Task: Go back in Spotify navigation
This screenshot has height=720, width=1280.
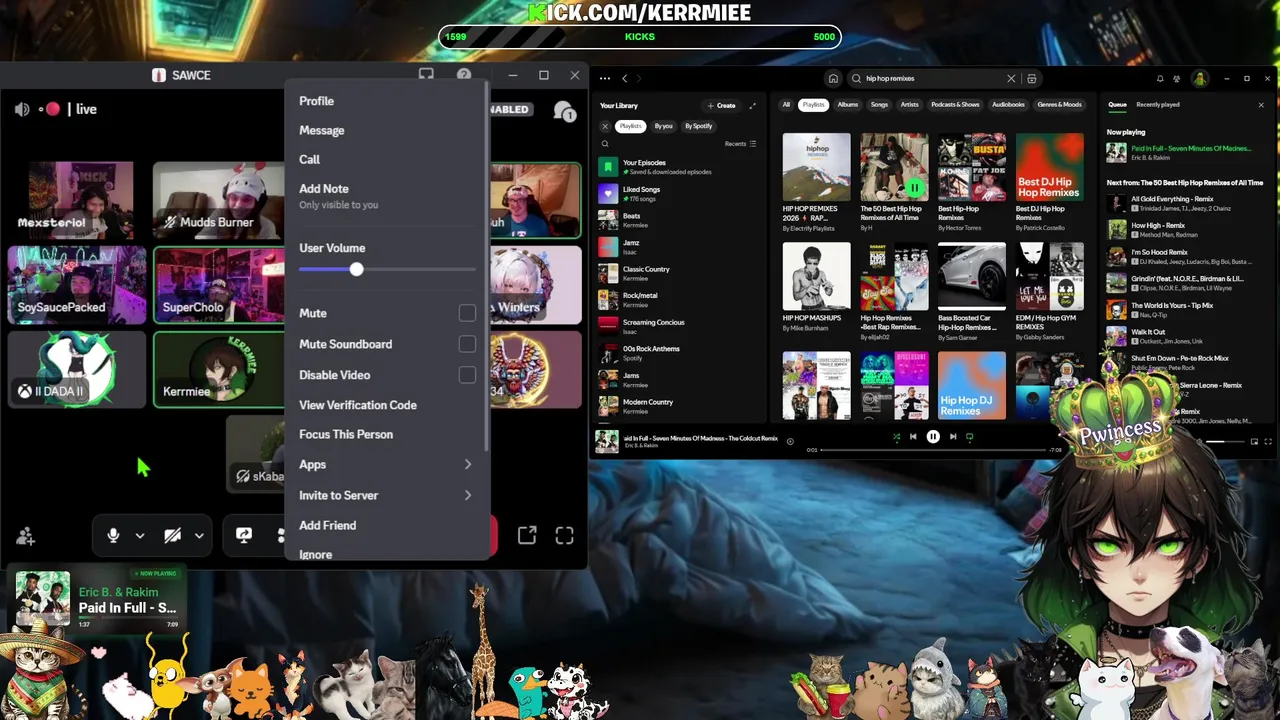Action: [x=625, y=78]
